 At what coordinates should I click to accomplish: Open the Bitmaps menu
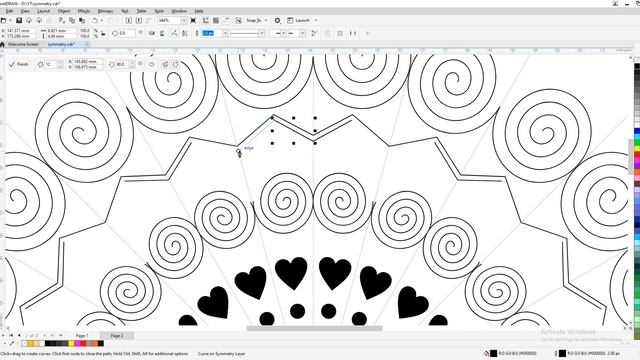click(105, 11)
